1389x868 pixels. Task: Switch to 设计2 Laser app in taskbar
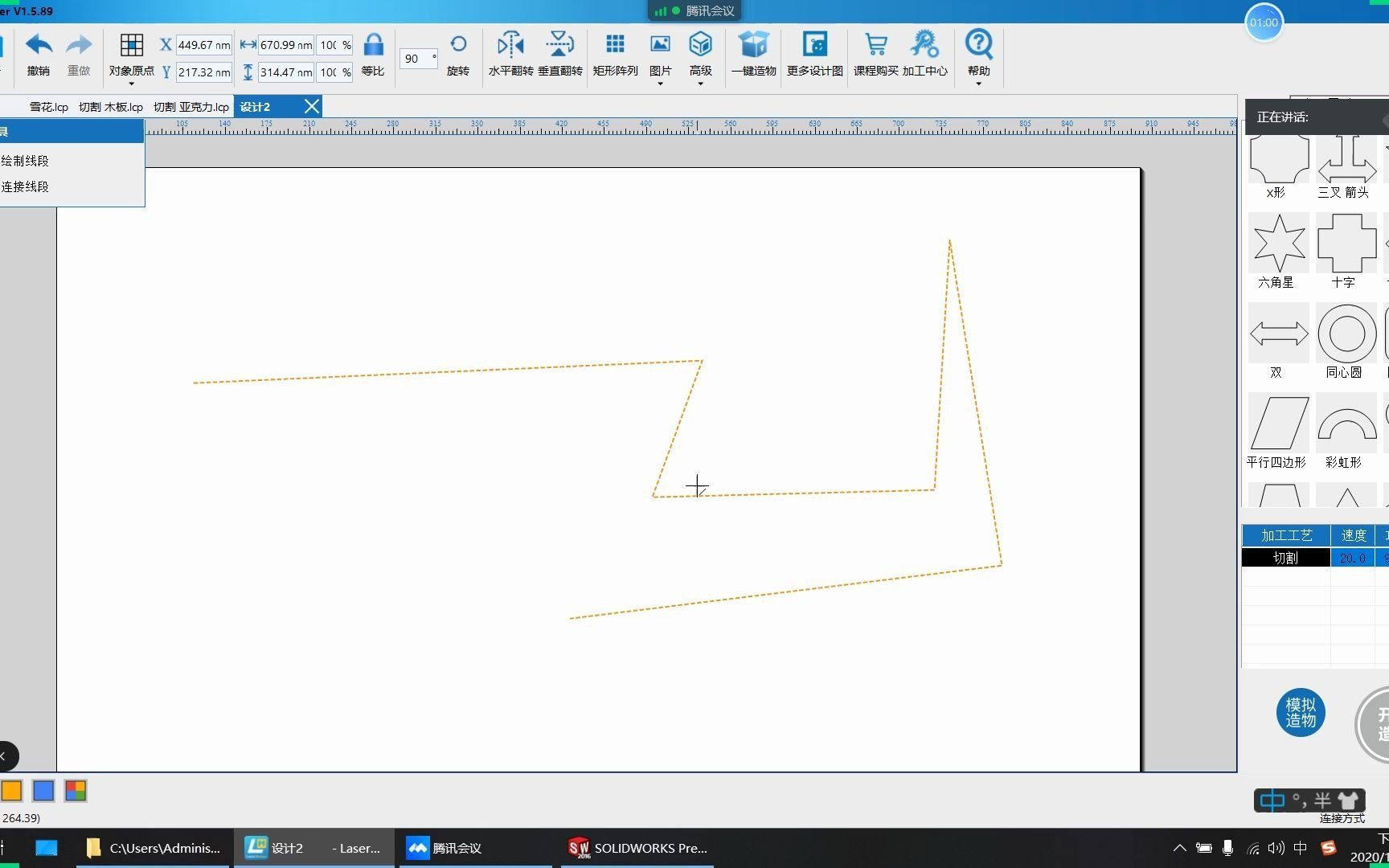coord(314,848)
